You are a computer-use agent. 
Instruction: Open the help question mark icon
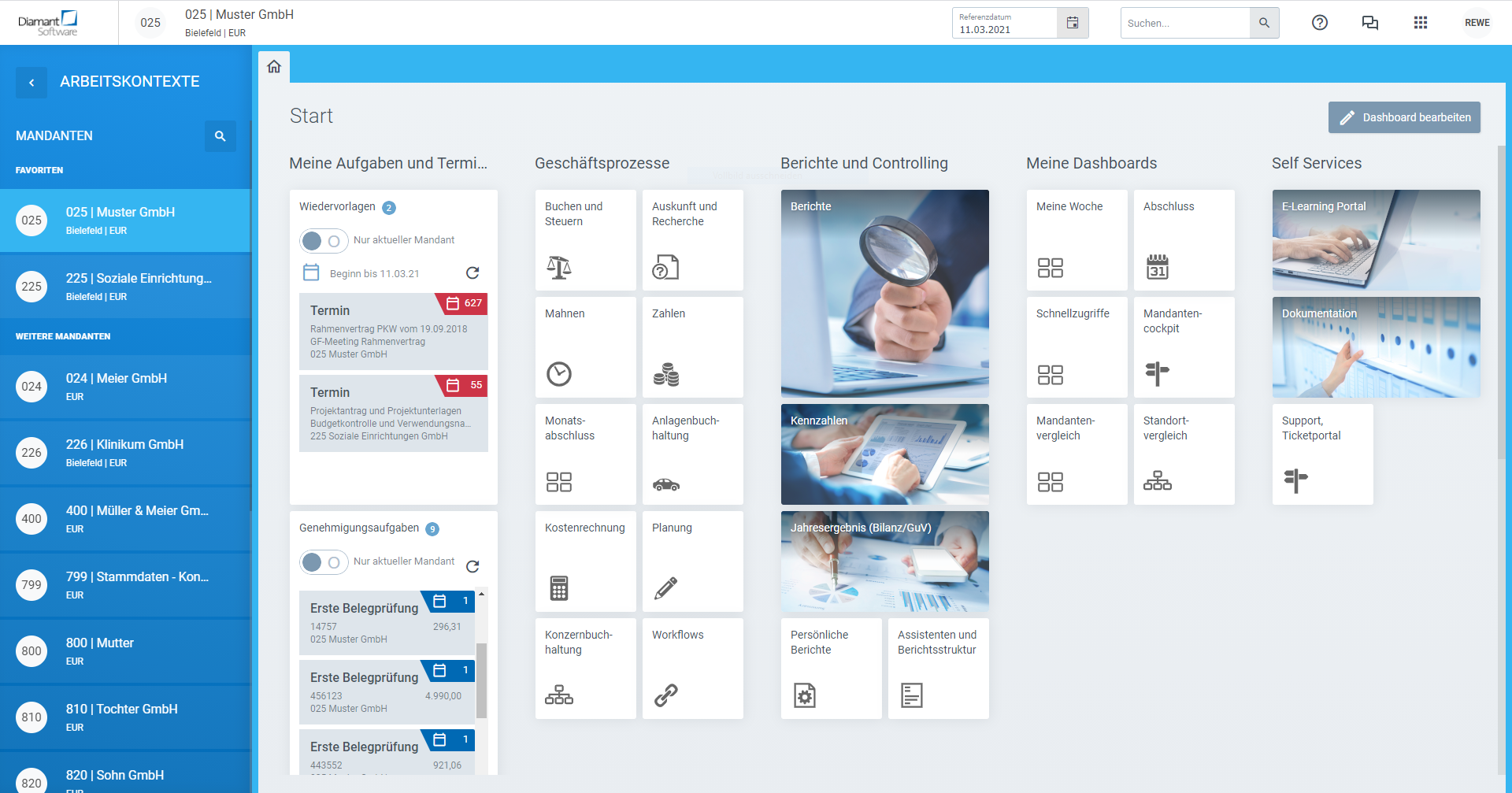pyautogui.click(x=1320, y=23)
